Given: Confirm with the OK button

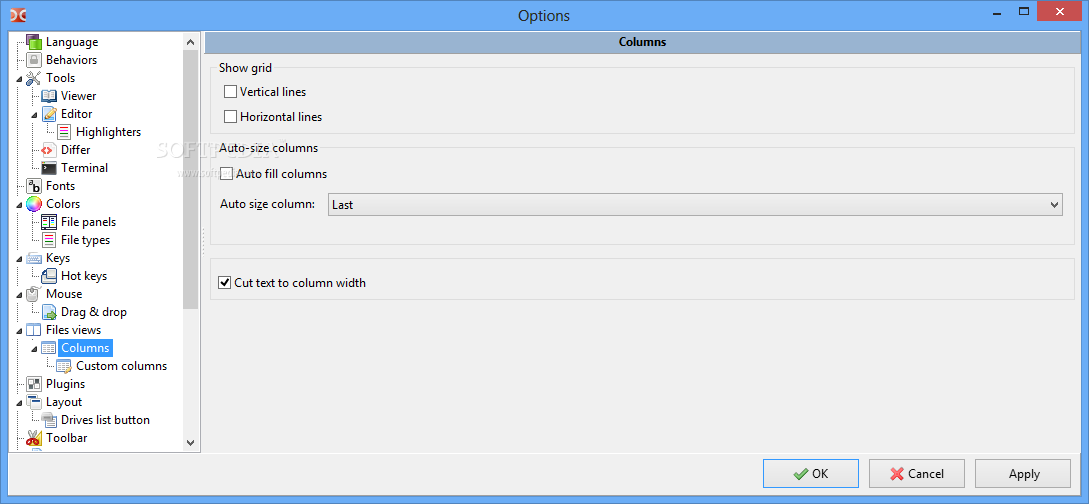Looking at the screenshot, I should click(x=810, y=473).
